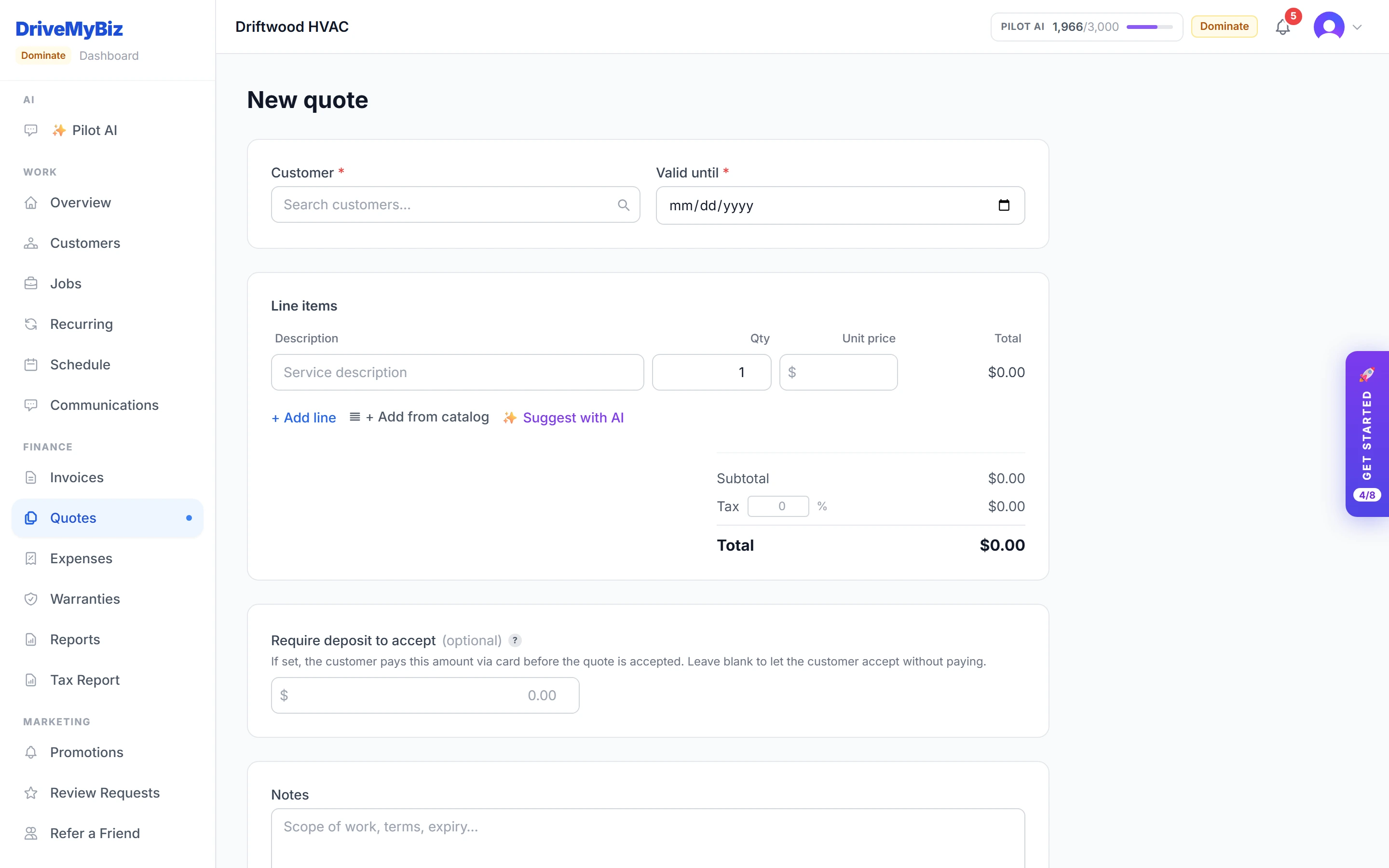Click the Dashboard label in sidebar
This screenshot has height=868, width=1389.
(109, 55)
